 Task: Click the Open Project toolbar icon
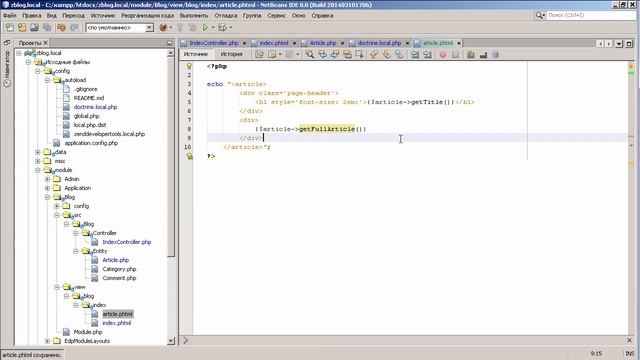coord(34,27)
